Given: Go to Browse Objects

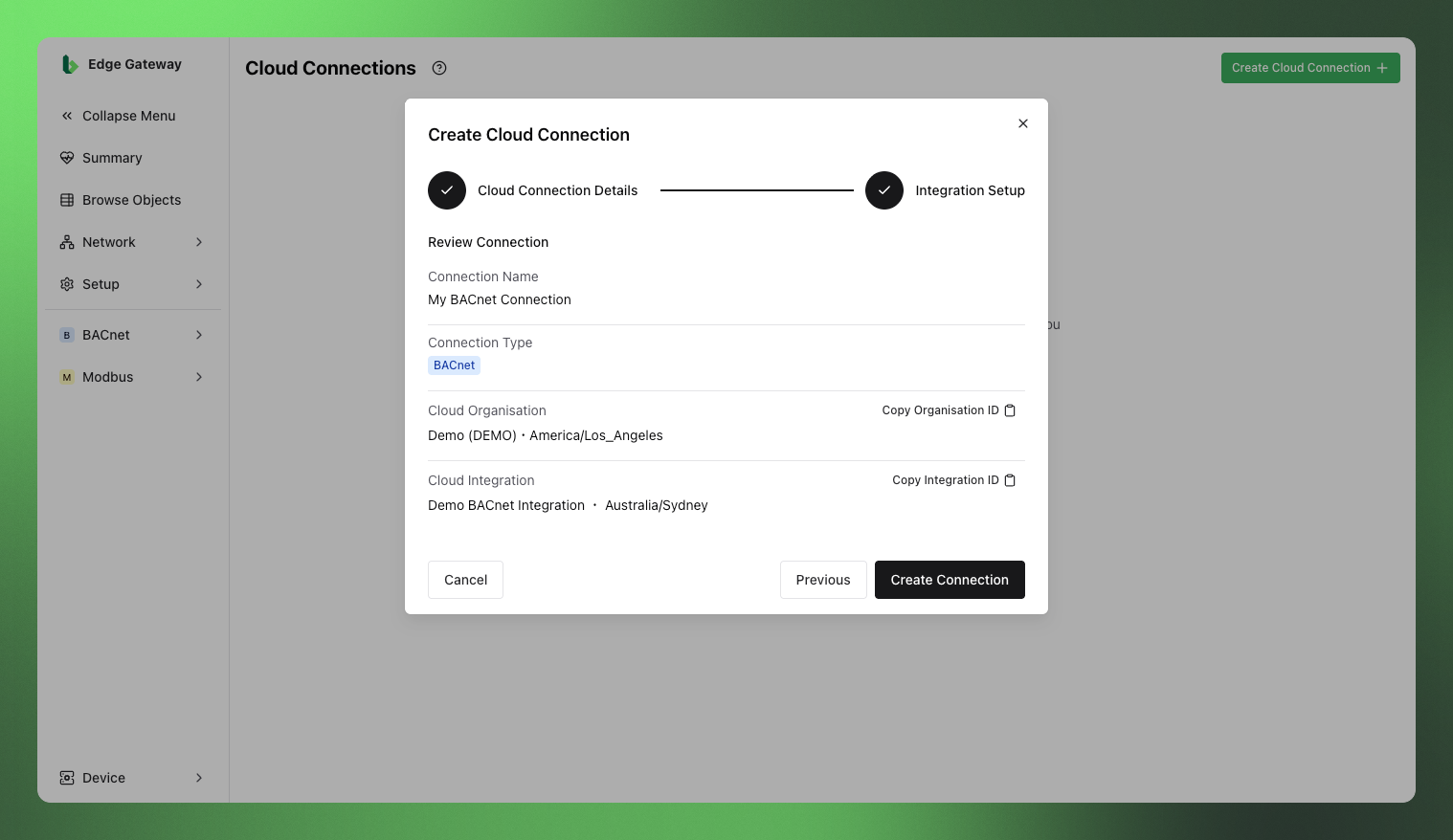Looking at the screenshot, I should [132, 200].
